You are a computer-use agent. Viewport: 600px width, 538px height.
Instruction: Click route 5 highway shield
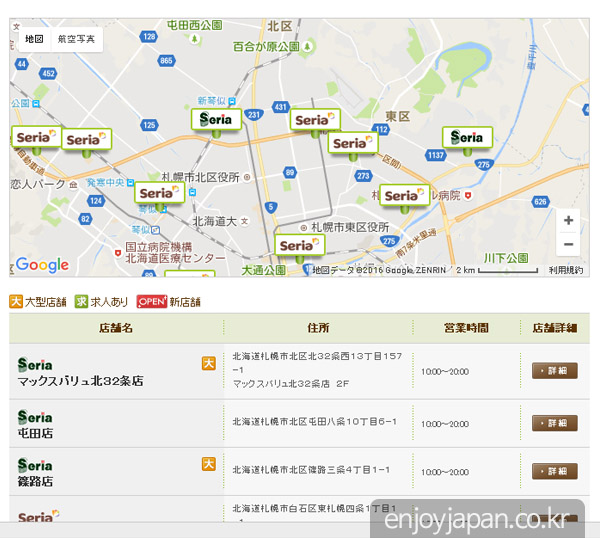click(271, 207)
